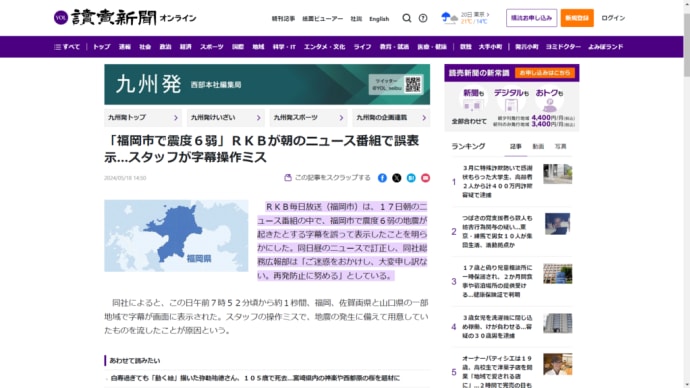Click the 西部本社編集局 label in banner
The height and width of the screenshot is (388, 690).
tap(216, 85)
